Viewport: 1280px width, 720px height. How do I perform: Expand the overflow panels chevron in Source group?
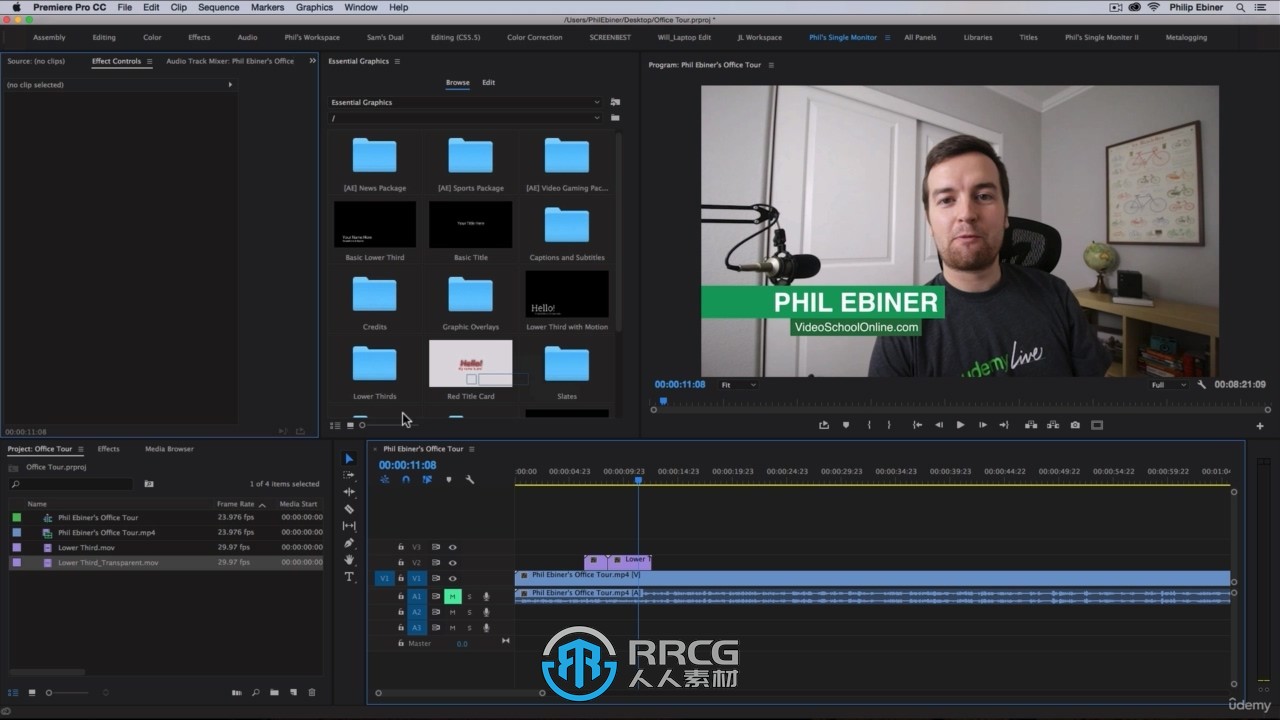(x=312, y=61)
